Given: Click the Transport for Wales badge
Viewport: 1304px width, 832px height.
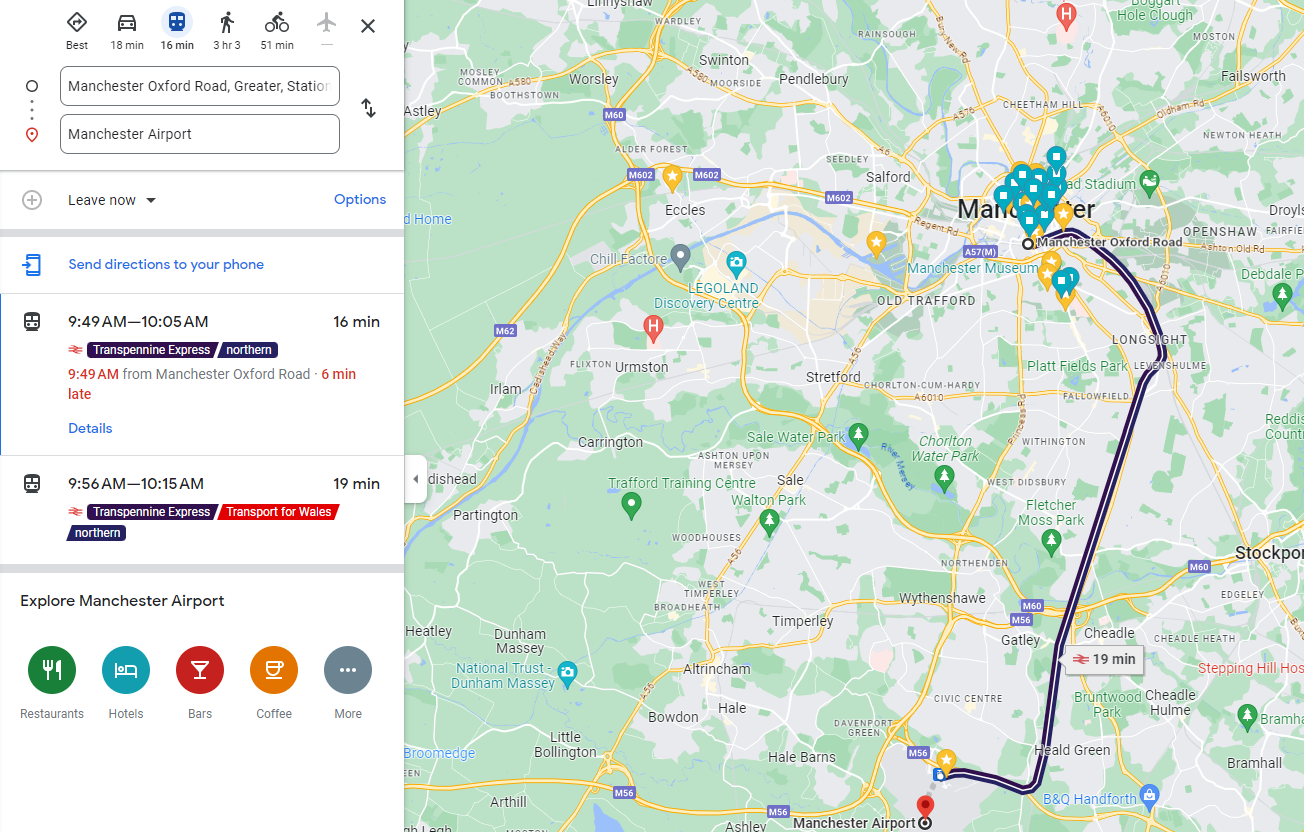Looking at the screenshot, I should [279, 512].
